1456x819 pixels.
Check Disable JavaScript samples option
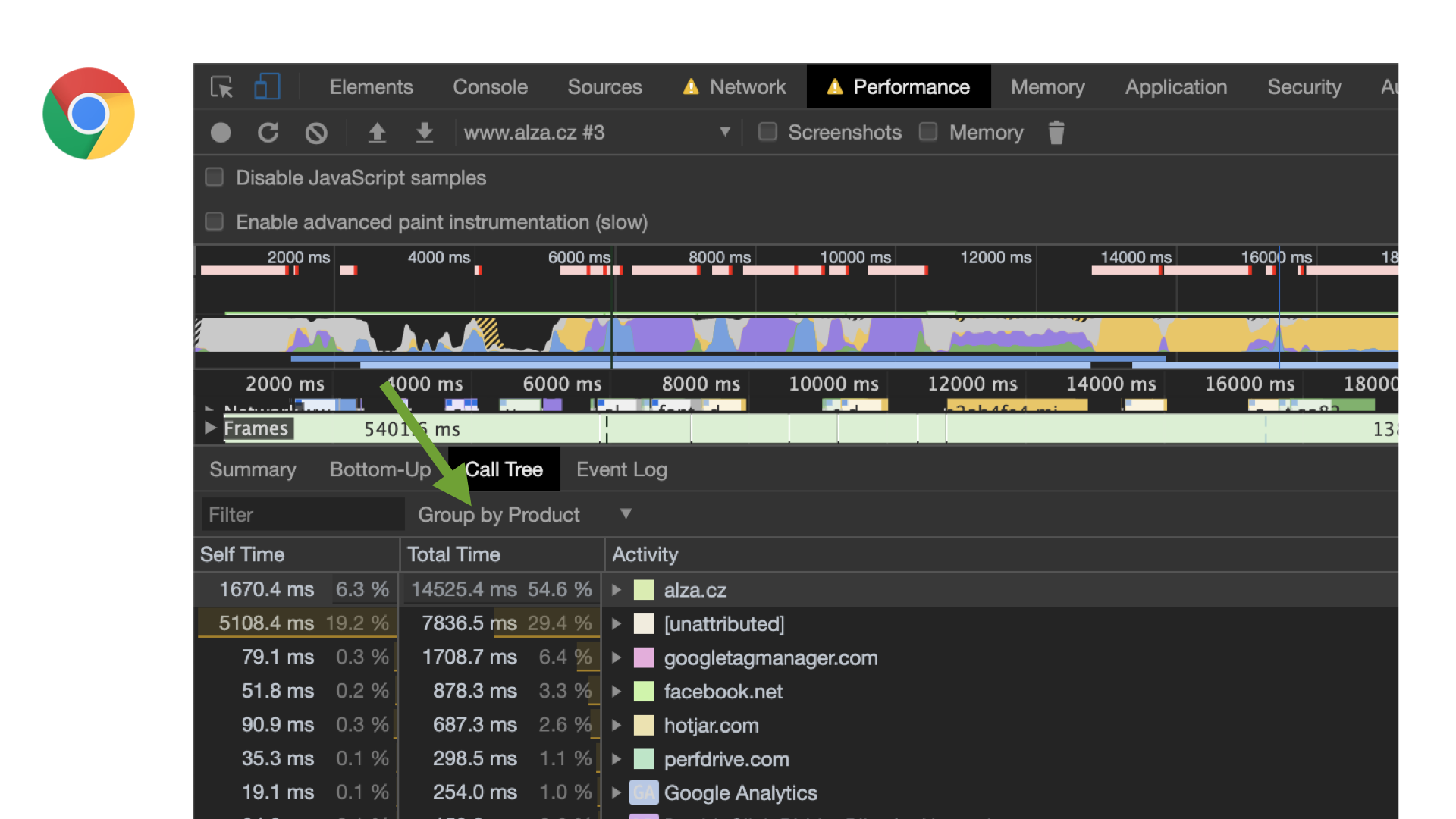click(x=215, y=177)
